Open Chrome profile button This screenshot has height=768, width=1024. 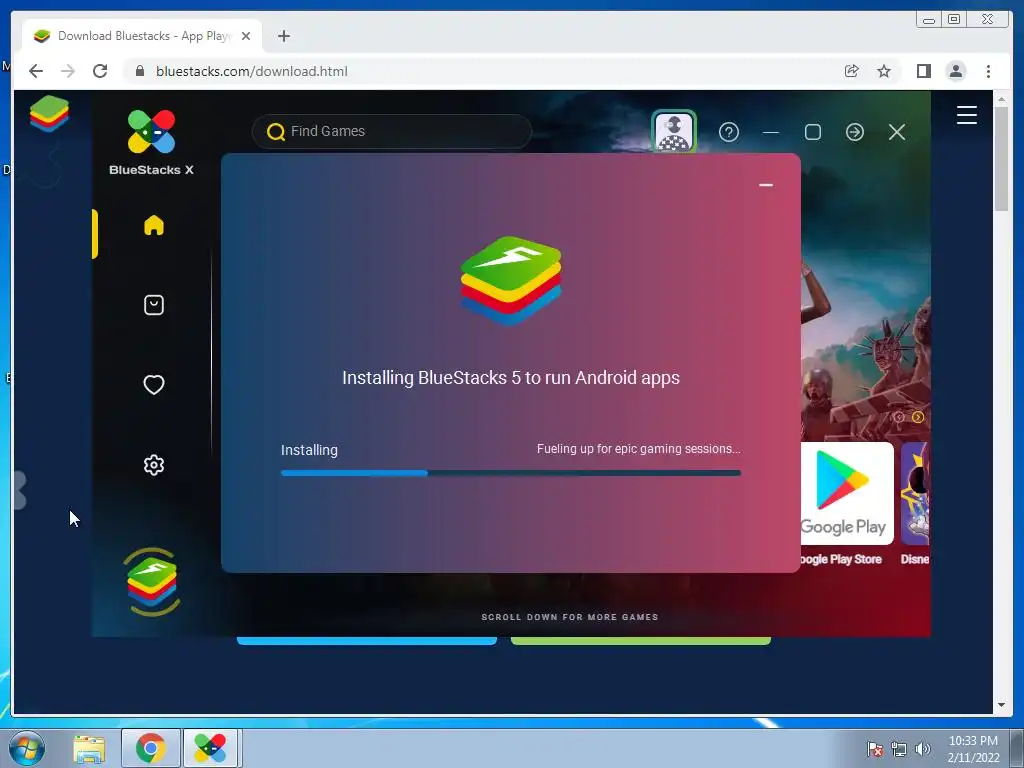coord(955,71)
